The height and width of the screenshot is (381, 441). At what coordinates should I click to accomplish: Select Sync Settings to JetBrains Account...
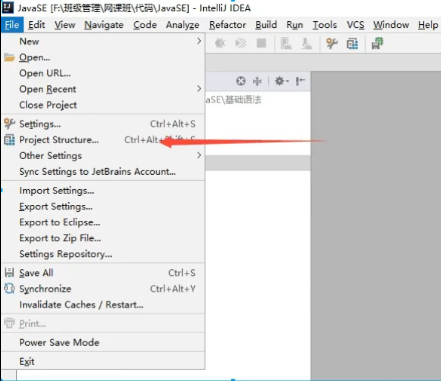click(x=103, y=172)
